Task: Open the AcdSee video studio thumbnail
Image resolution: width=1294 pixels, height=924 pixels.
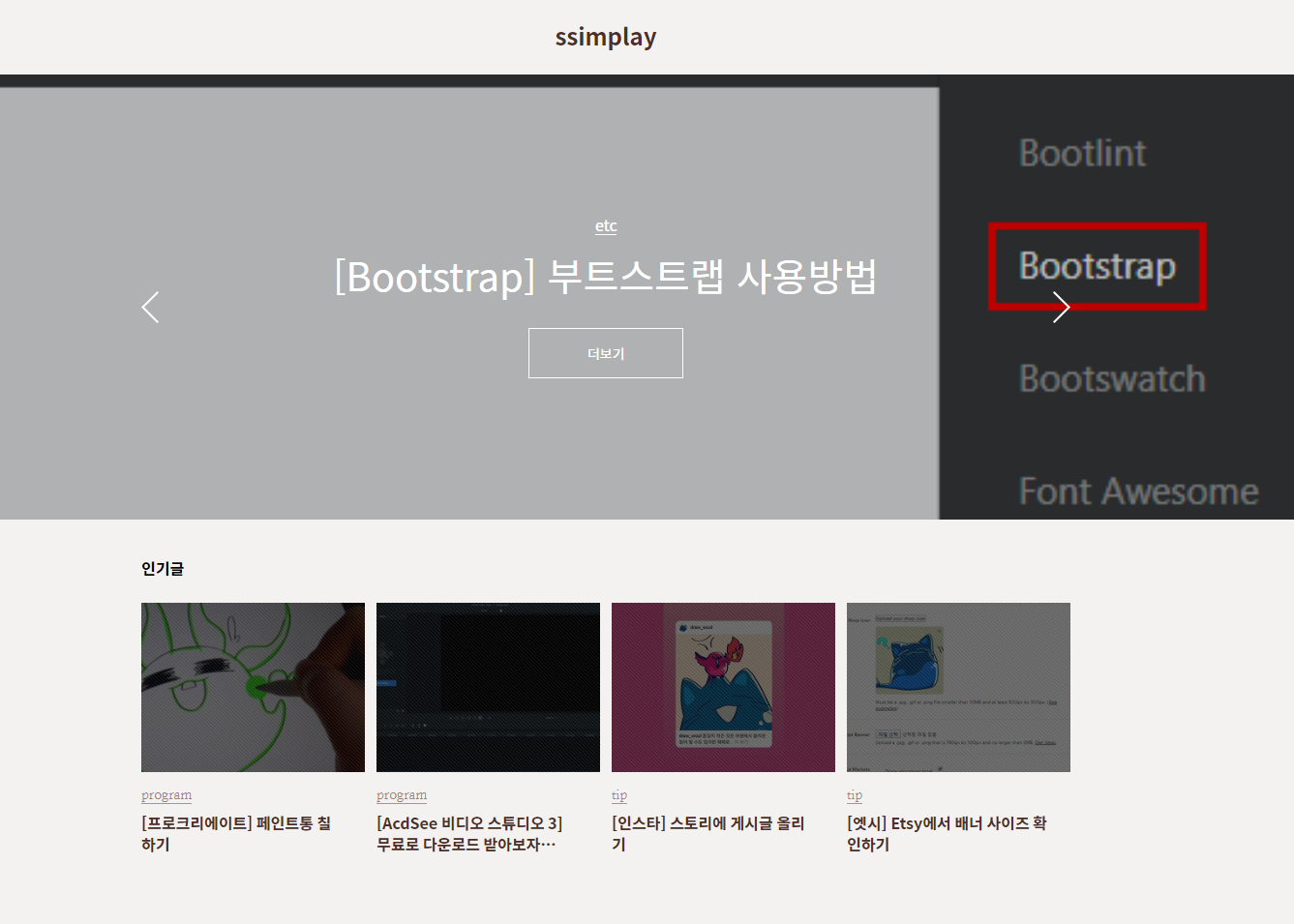Action: 488,687
